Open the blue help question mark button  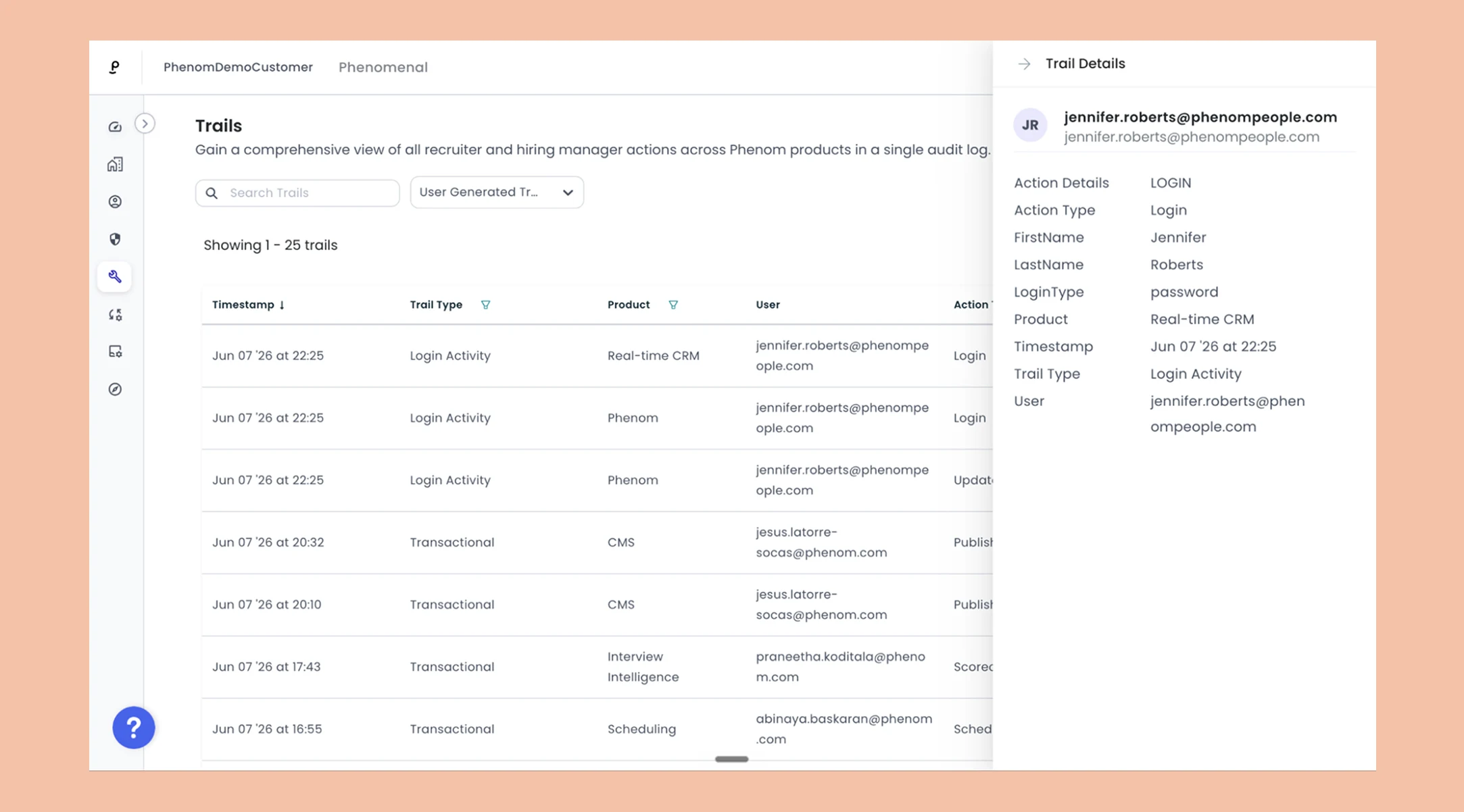point(134,728)
